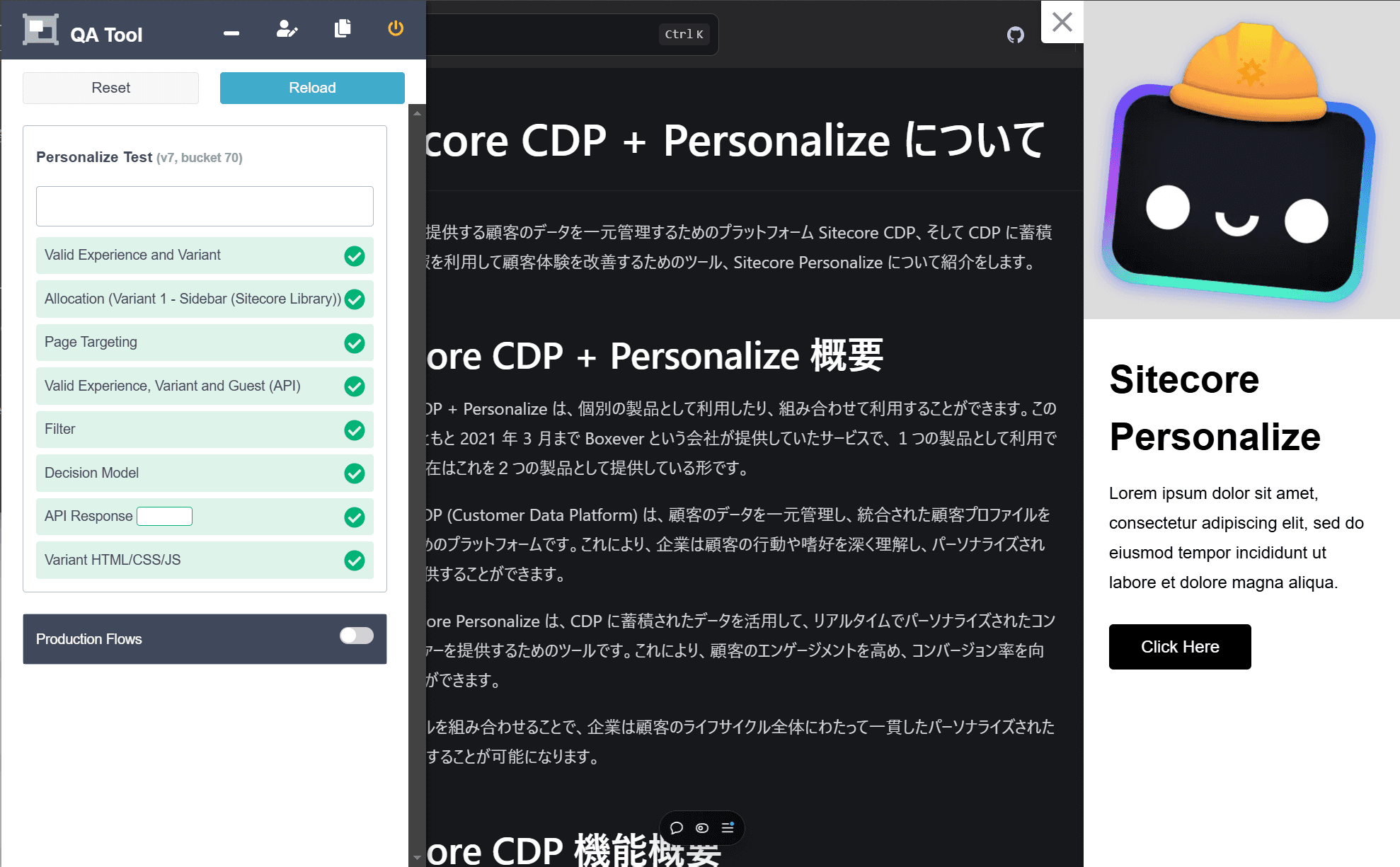This screenshot has height=867, width=1400.
Task: Minimize the QA Tool panel
Action: [x=231, y=33]
